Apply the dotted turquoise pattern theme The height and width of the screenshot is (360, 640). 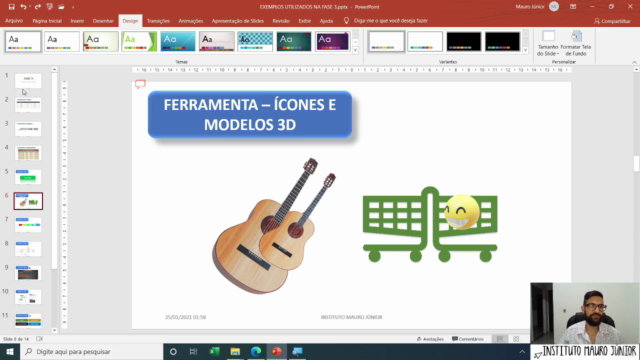(255, 42)
